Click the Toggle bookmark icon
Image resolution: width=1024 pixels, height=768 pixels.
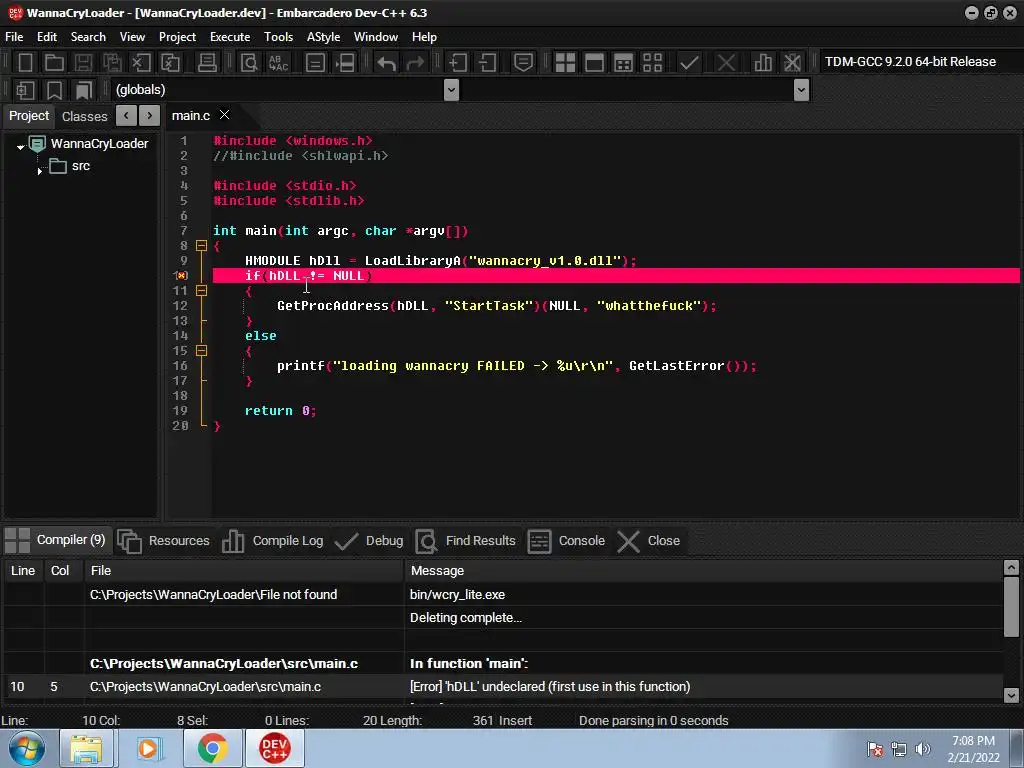(x=54, y=90)
